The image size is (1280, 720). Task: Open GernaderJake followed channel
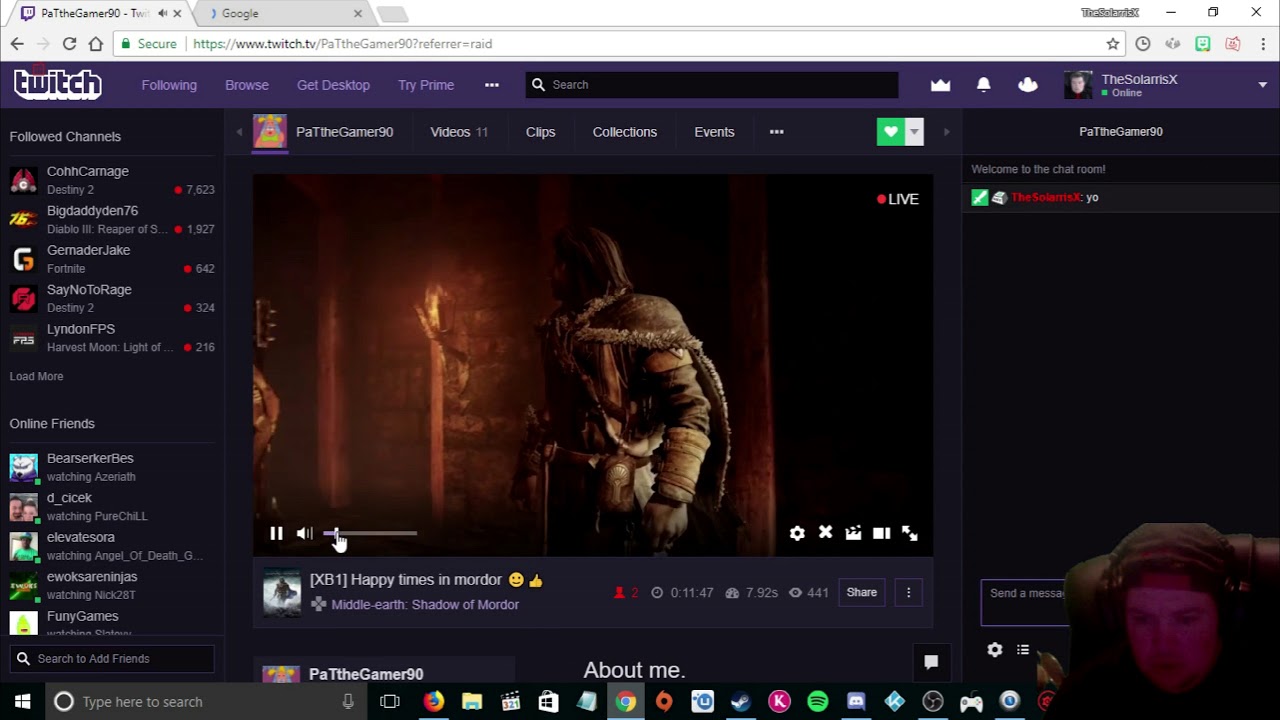pyautogui.click(x=112, y=259)
